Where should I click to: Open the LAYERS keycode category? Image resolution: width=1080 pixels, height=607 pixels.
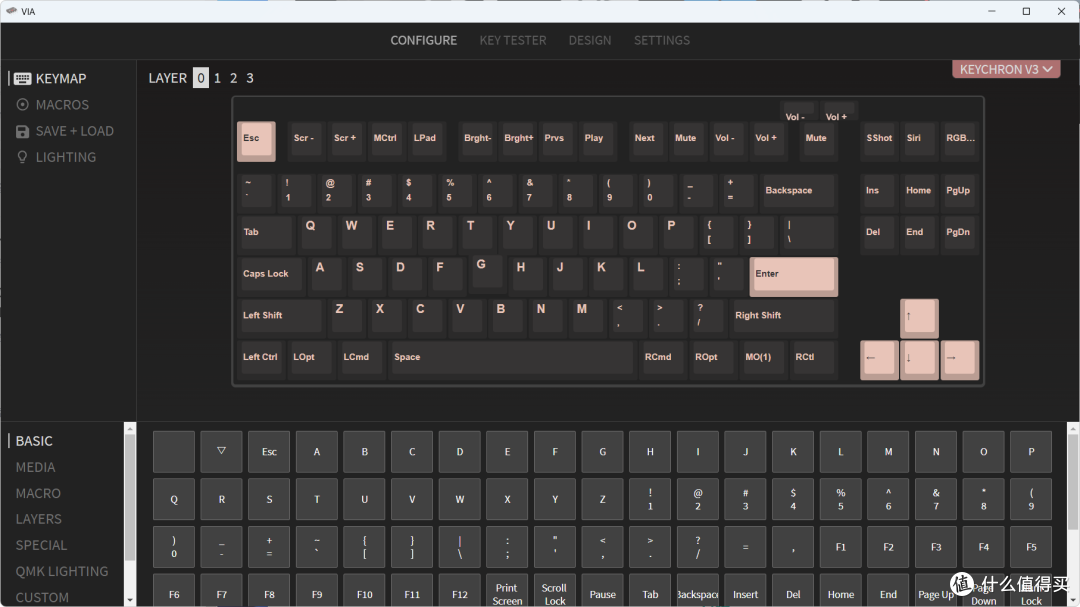pyautogui.click(x=39, y=519)
